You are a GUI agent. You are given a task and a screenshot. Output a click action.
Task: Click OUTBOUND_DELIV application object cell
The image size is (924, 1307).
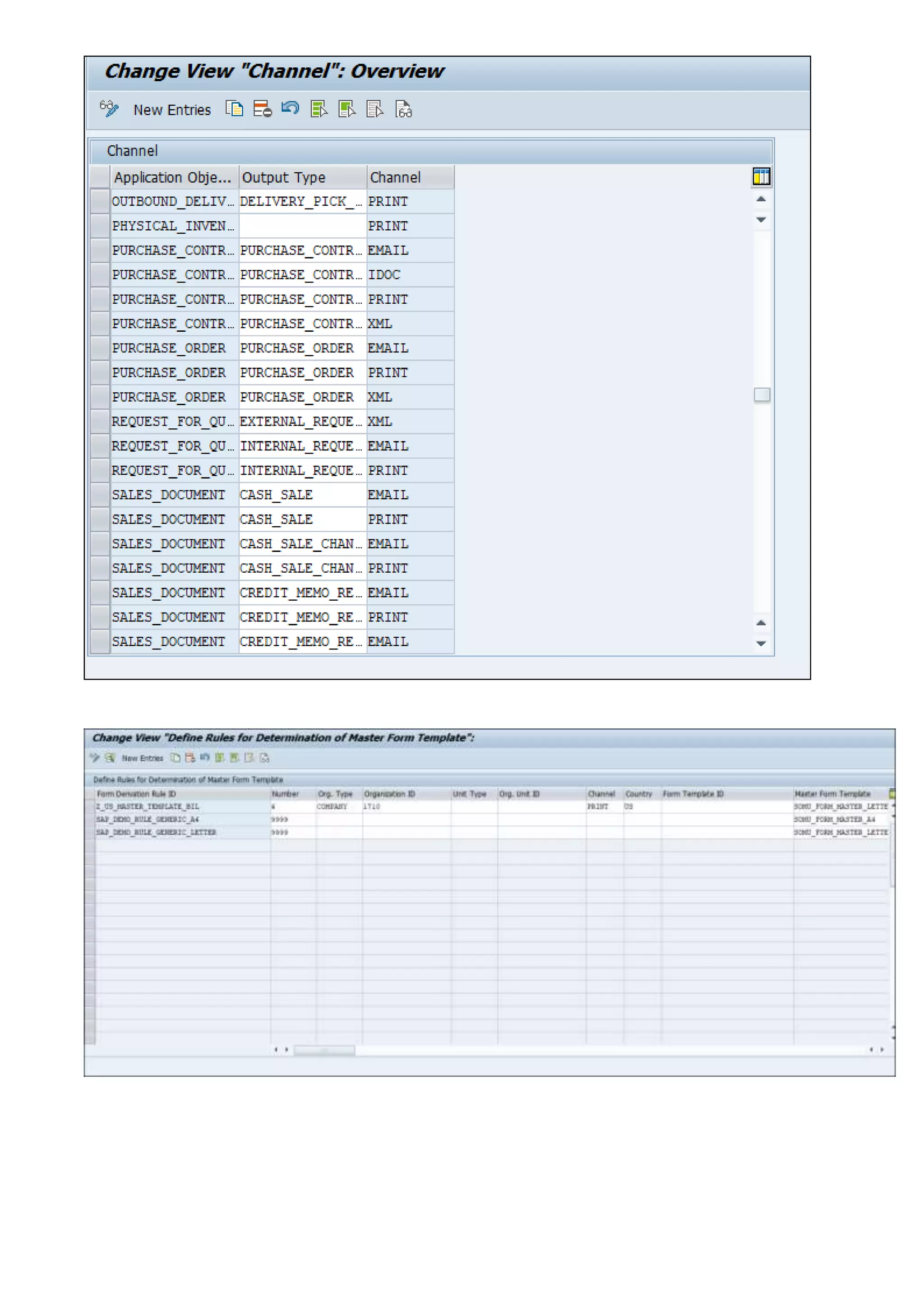tap(175, 202)
